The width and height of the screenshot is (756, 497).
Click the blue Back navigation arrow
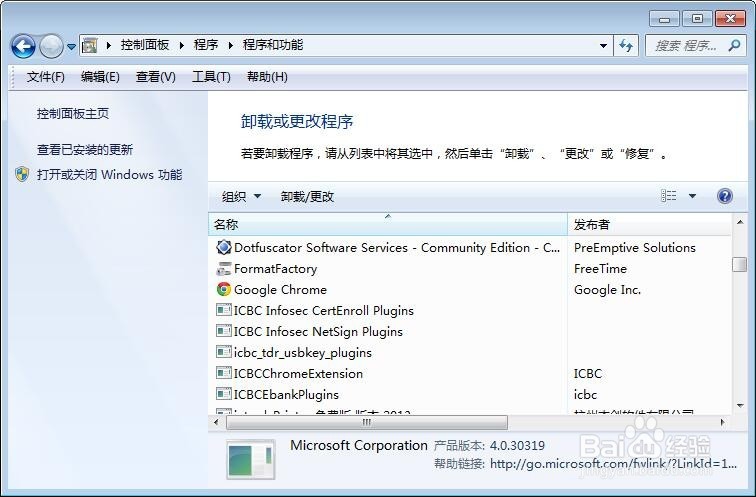pyautogui.click(x=23, y=47)
